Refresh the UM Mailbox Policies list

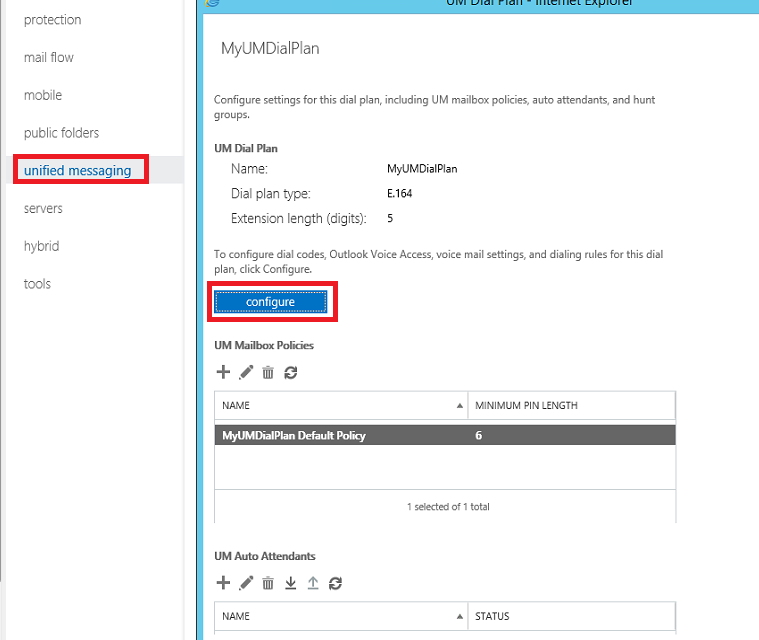tap(291, 373)
